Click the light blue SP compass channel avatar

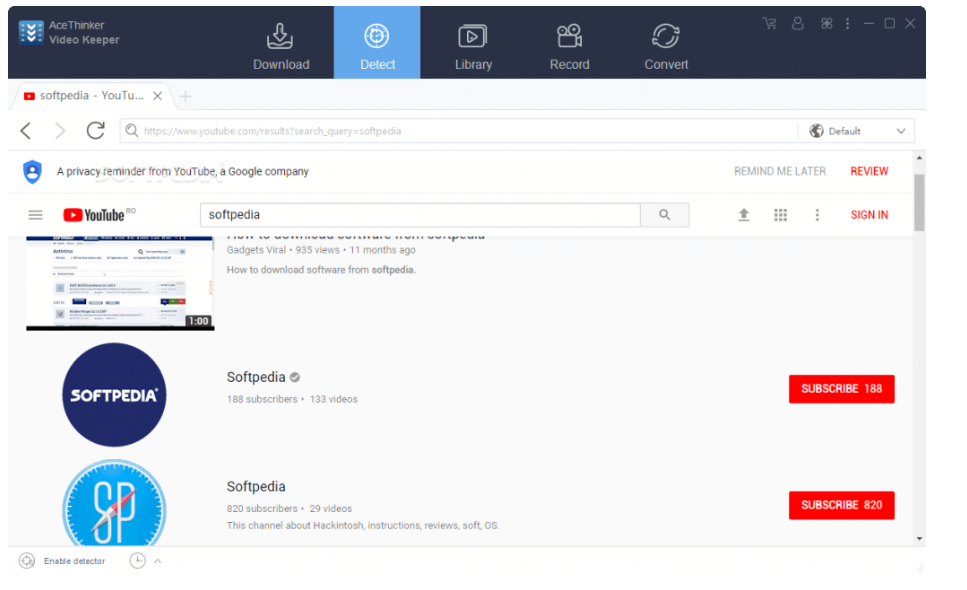click(x=114, y=502)
